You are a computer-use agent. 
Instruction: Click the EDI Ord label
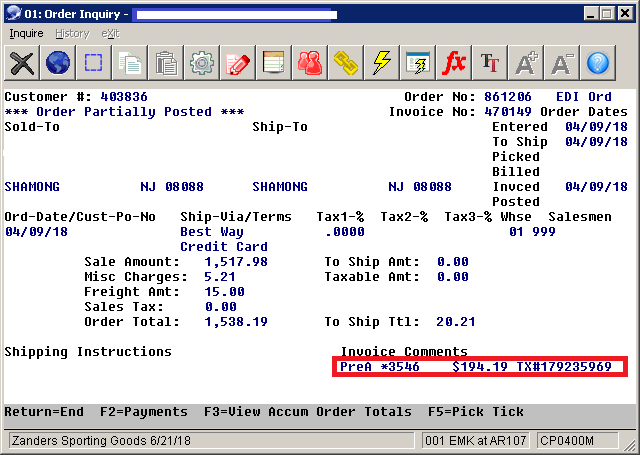[x=584, y=97]
